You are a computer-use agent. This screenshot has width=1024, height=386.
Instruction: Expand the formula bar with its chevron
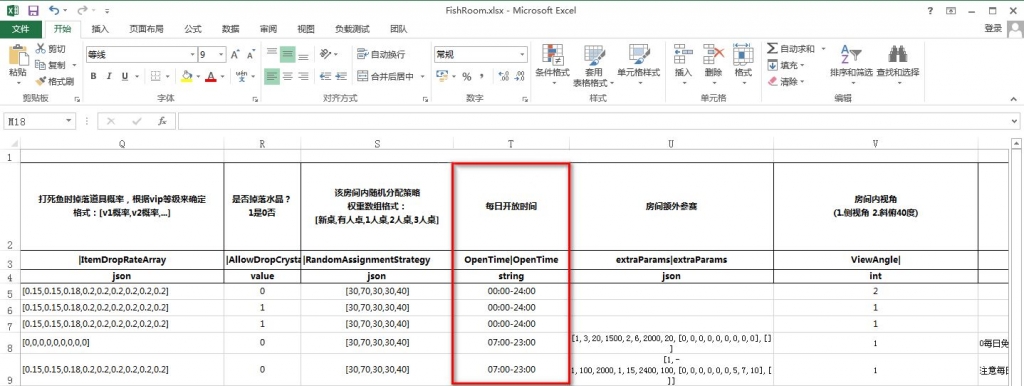[1014, 121]
